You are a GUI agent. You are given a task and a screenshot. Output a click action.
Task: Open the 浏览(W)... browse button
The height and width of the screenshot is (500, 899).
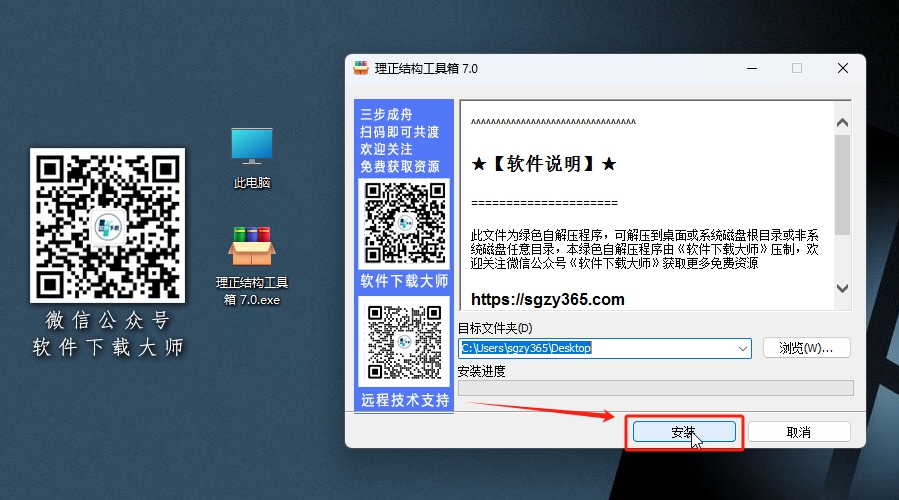(x=806, y=348)
